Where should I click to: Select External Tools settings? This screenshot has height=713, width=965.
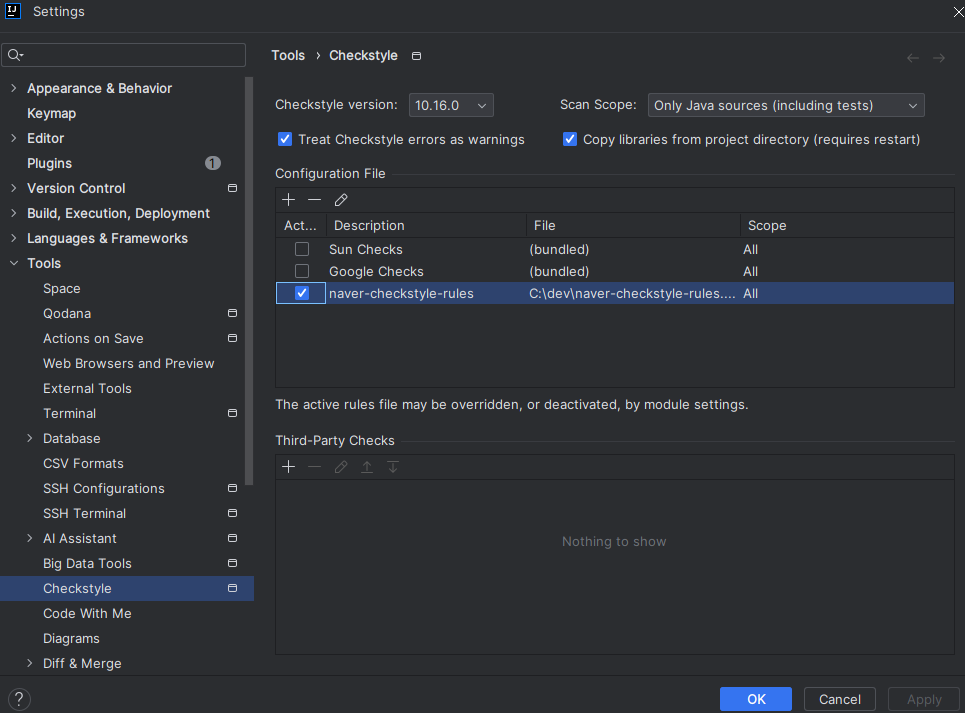pyautogui.click(x=87, y=388)
